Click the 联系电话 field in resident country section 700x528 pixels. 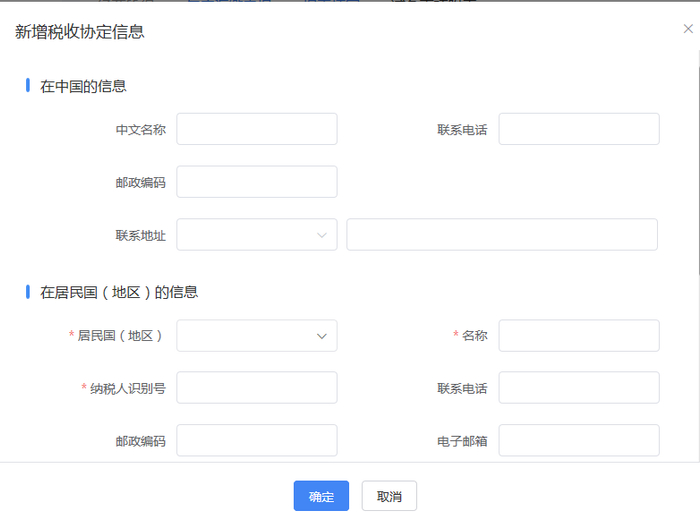(x=579, y=387)
